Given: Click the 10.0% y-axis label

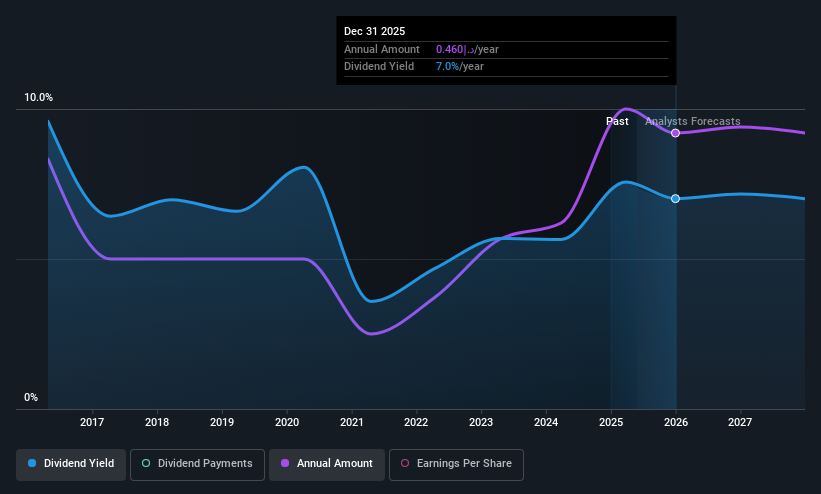Looking at the screenshot, I should pos(38,97).
